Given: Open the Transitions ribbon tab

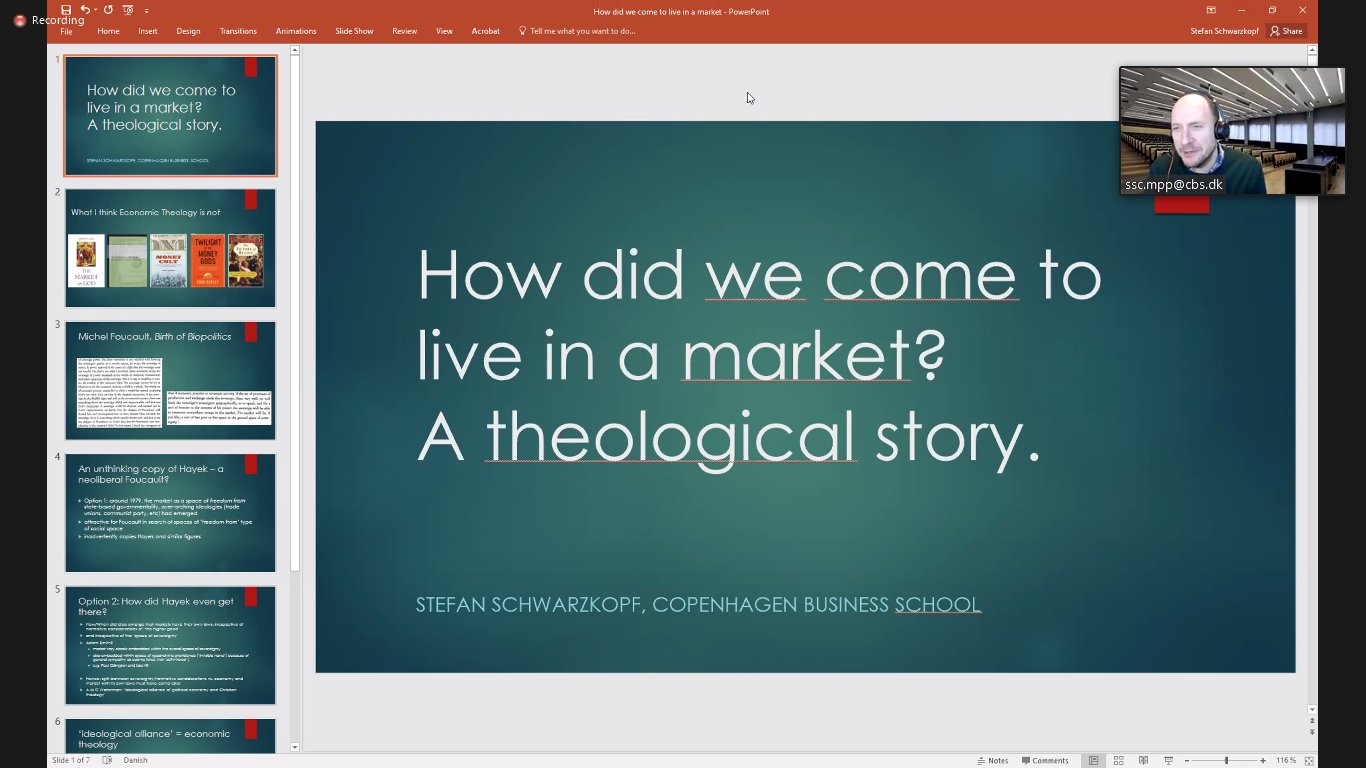Looking at the screenshot, I should click(238, 31).
